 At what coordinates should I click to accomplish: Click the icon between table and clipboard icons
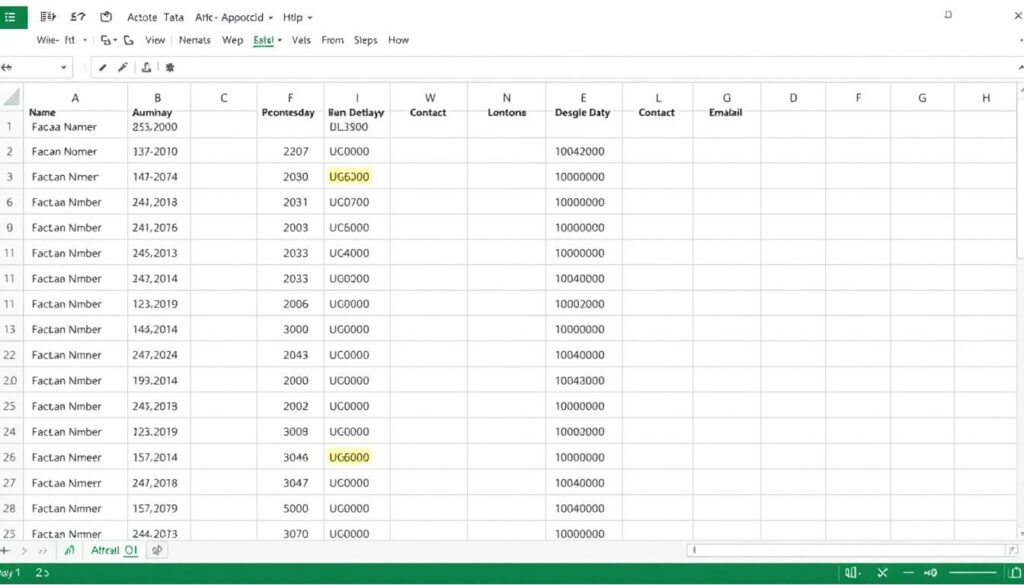pyautogui.click(x=78, y=17)
